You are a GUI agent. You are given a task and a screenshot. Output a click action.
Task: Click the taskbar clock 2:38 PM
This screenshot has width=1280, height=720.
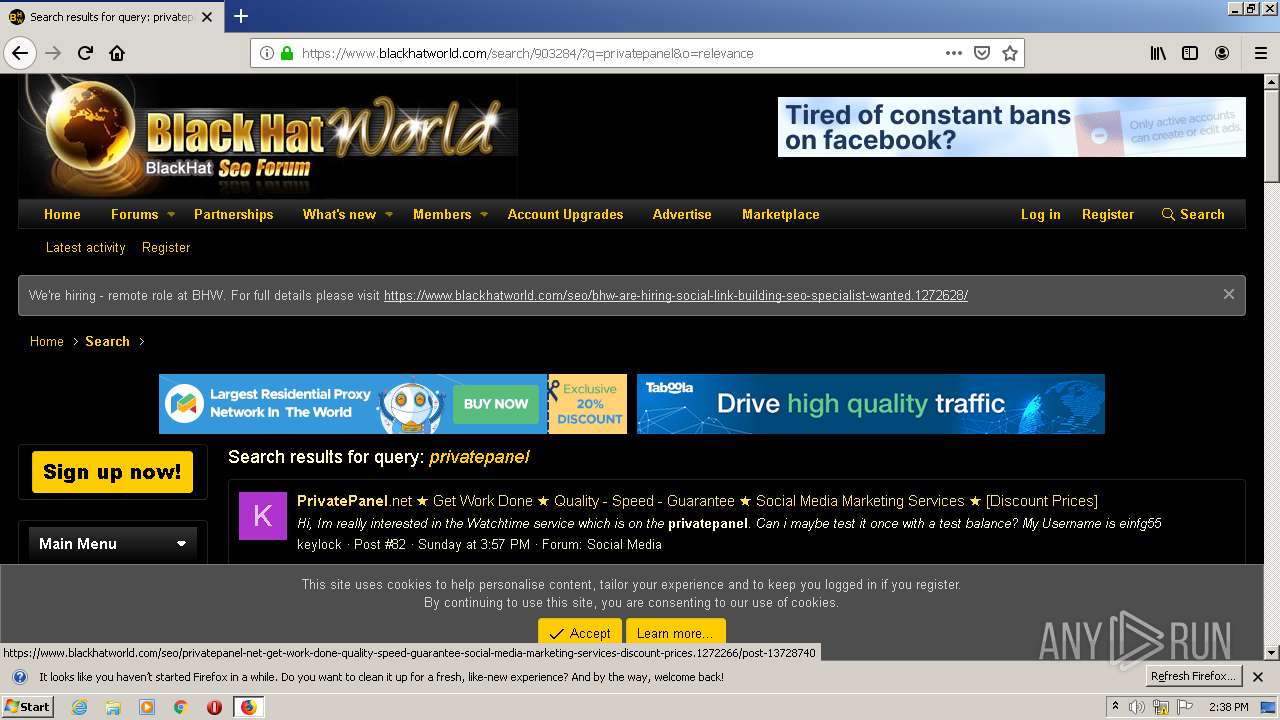pos(1228,707)
